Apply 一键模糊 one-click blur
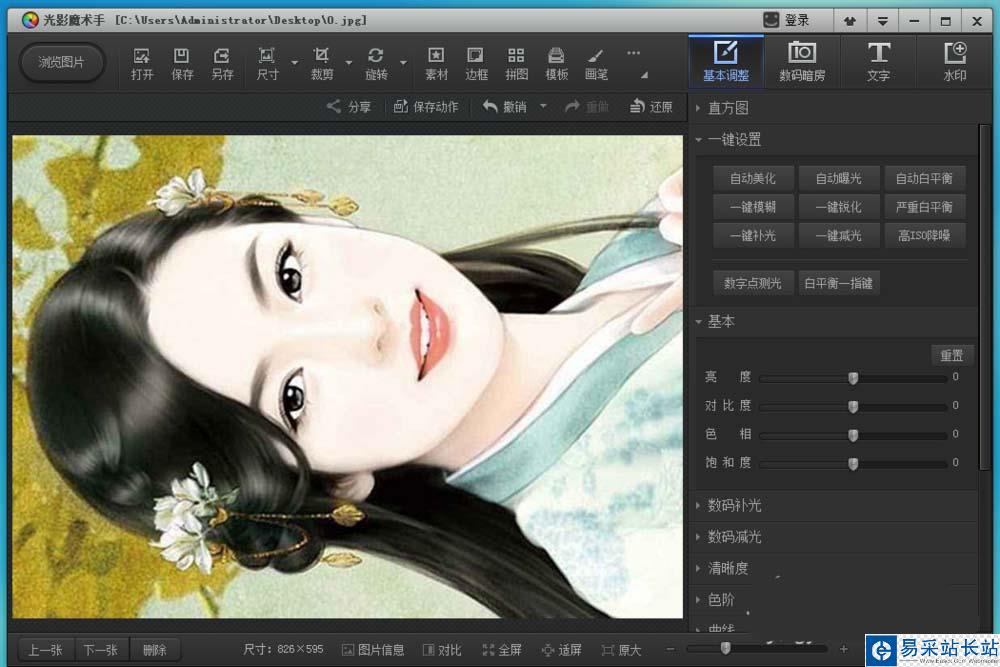This screenshot has height=667, width=1000. pyautogui.click(x=753, y=207)
